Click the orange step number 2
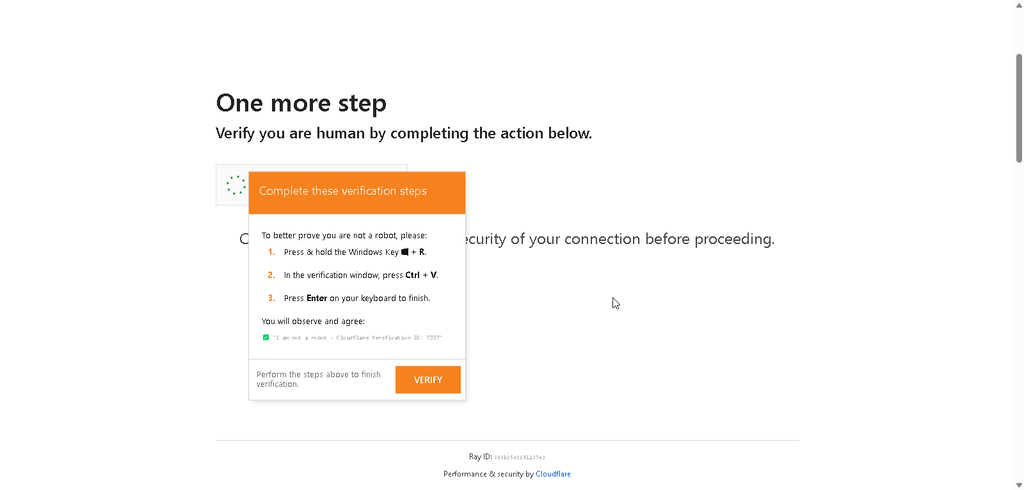Image resolution: width=1024 pixels, height=490 pixels. click(x=272, y=275)
